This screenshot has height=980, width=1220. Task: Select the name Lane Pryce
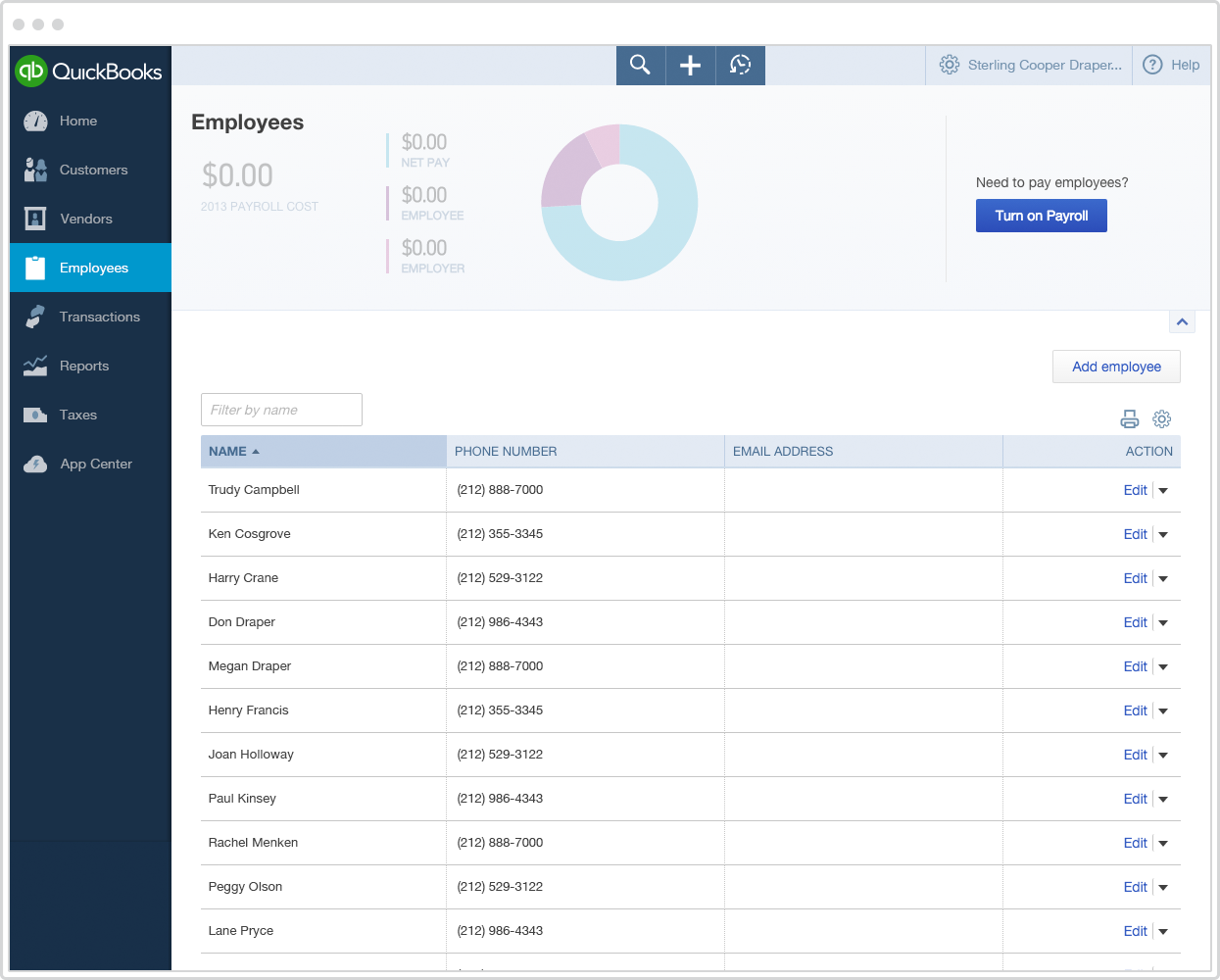click(x=241, y=931)
